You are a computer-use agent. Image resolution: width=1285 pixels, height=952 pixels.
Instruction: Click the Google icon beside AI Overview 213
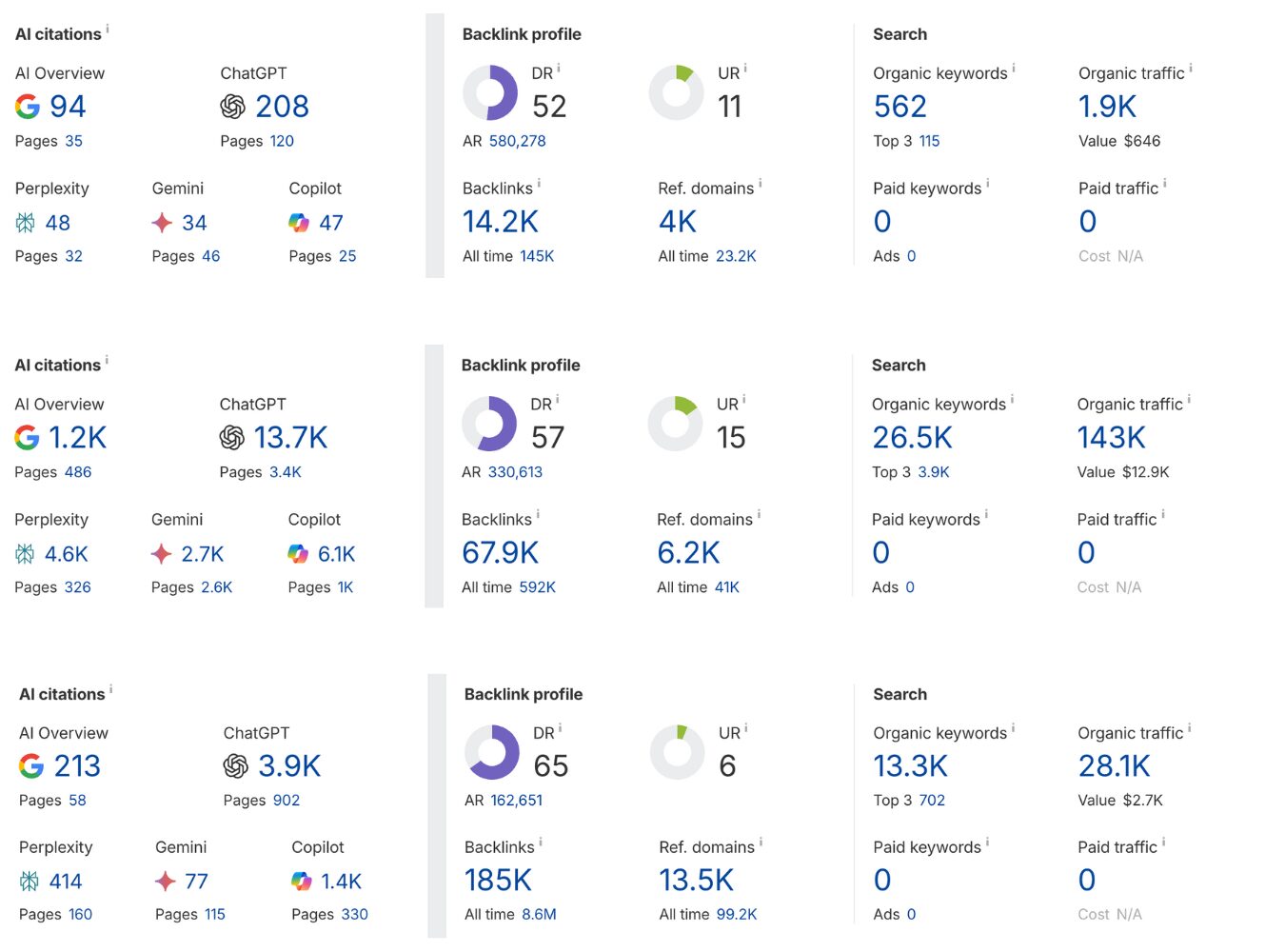tap(31, 766)
